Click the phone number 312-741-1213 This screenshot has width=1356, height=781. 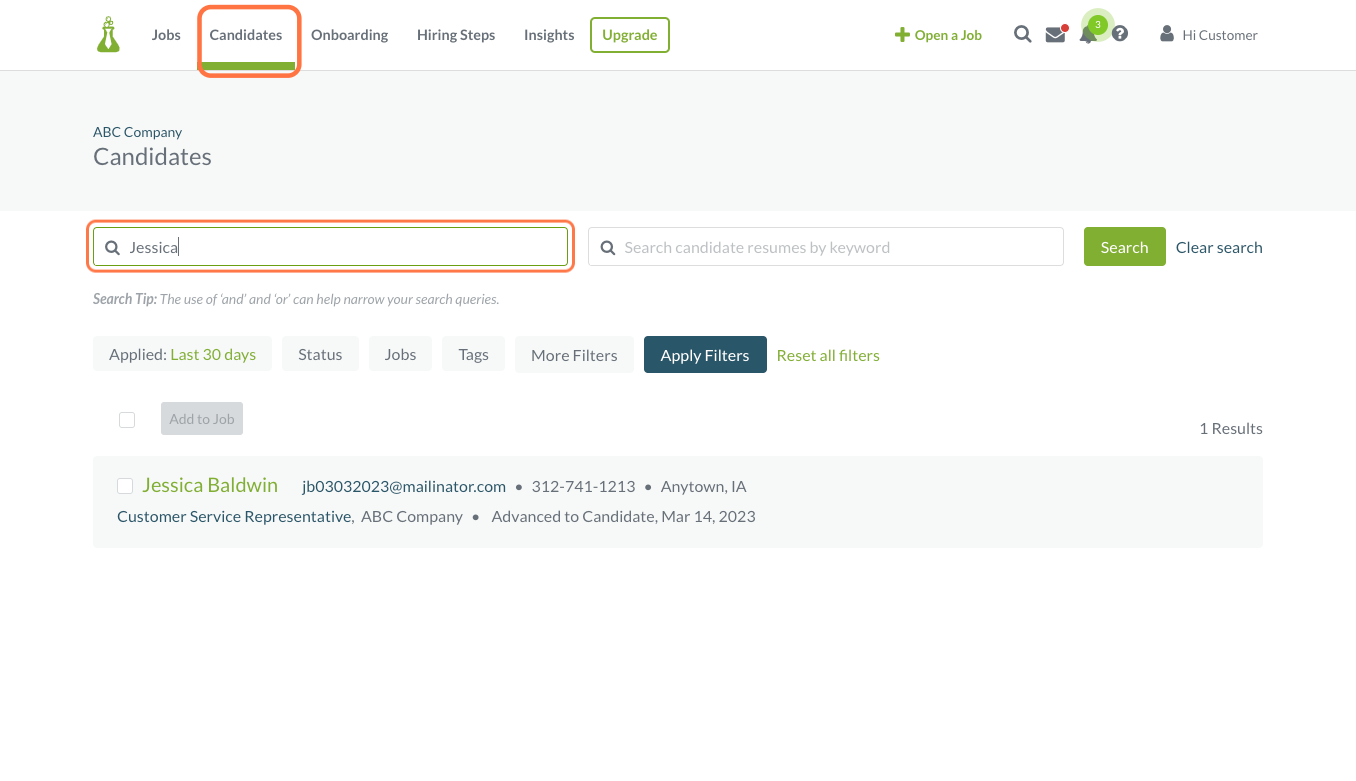[x=583, y=486]
